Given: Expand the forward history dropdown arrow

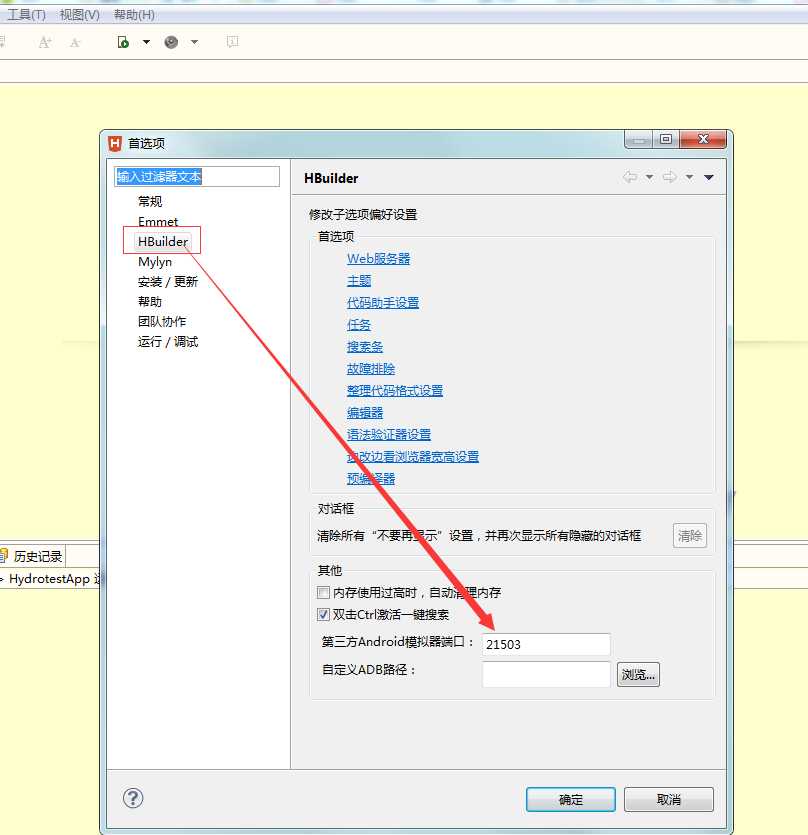Looking at the screenshot, I should (689, 177).
